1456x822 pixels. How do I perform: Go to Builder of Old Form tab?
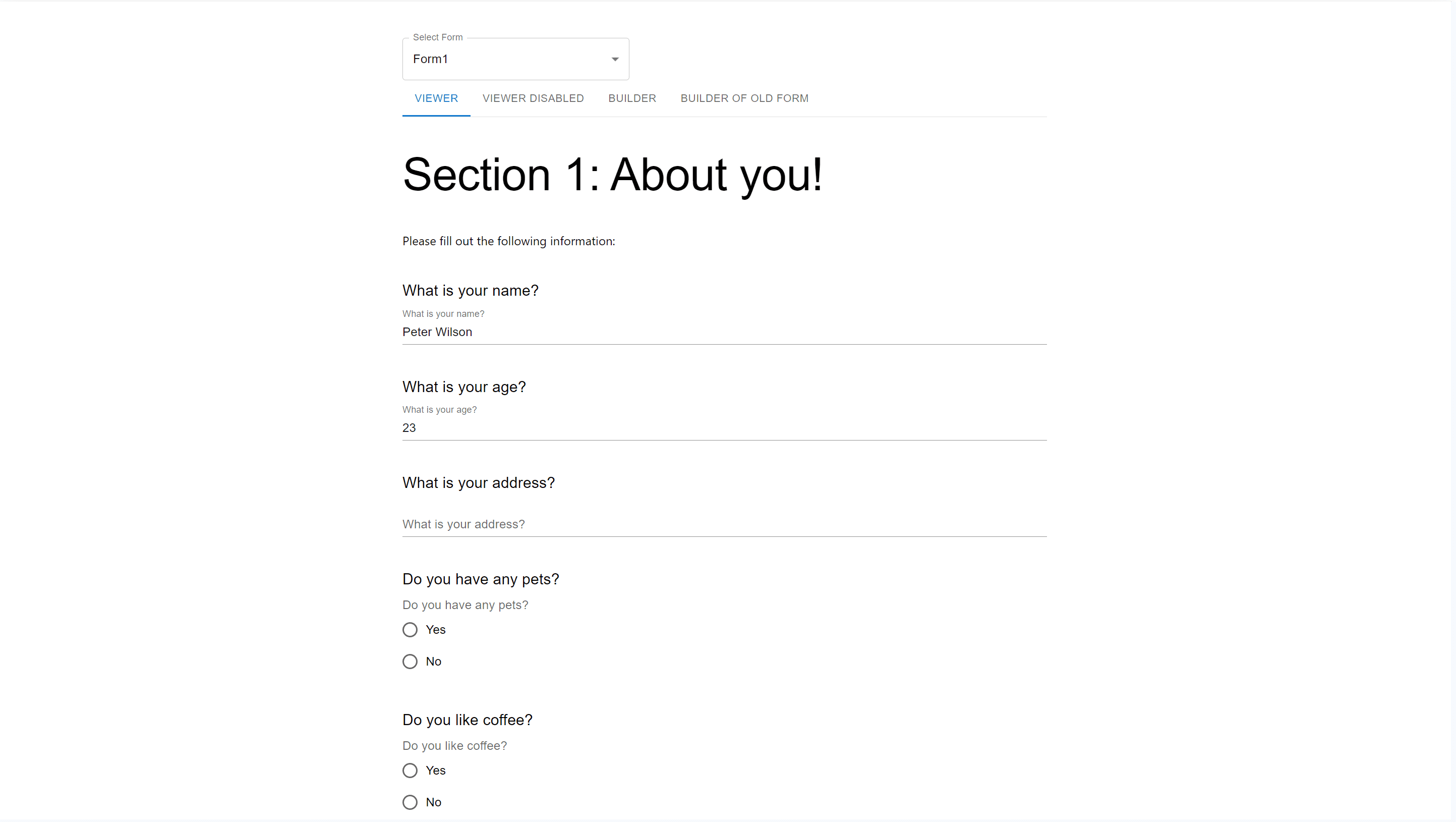point(744,98)
